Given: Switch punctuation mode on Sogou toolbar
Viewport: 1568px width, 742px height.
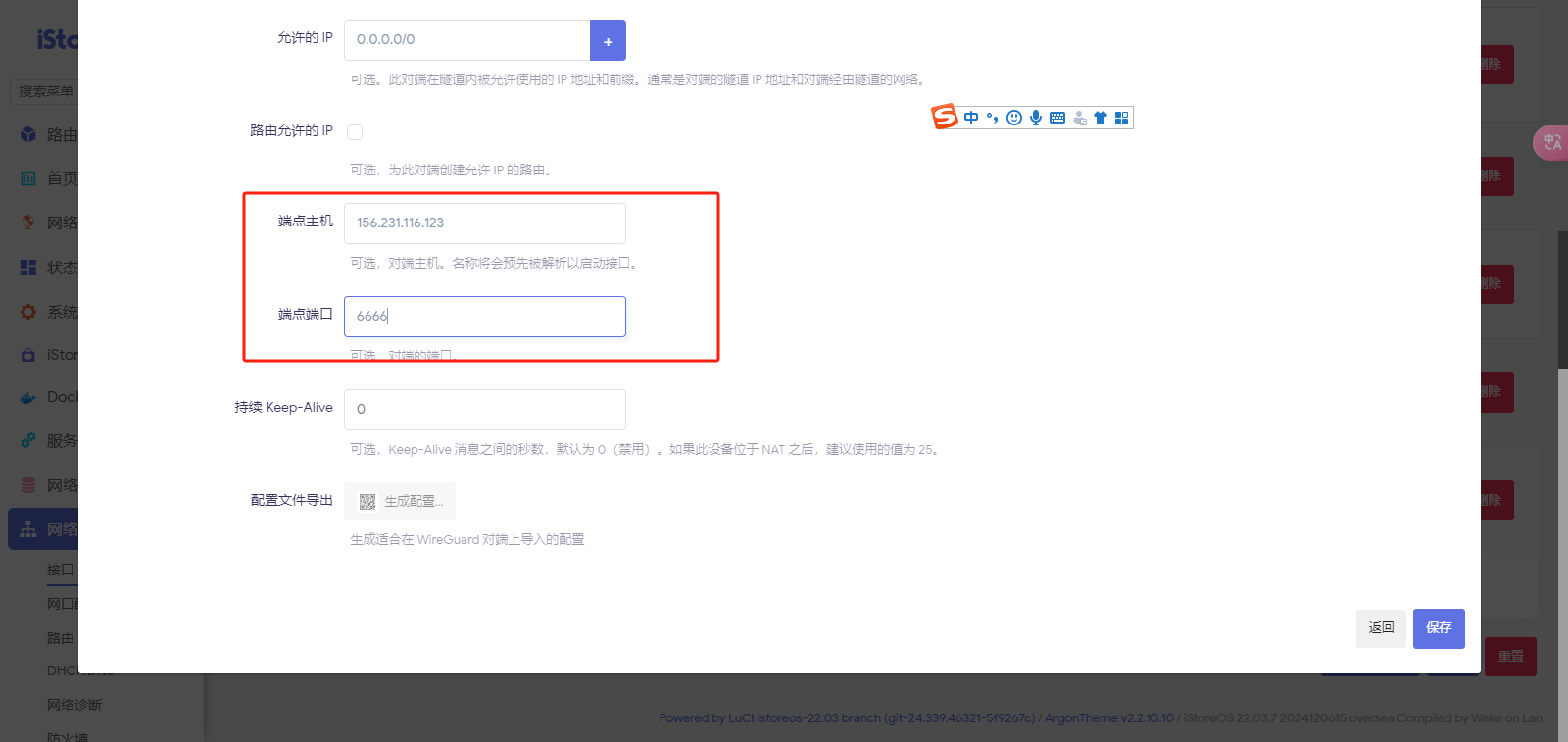Looking at the screenshot, I should click(x=992, y=118).
